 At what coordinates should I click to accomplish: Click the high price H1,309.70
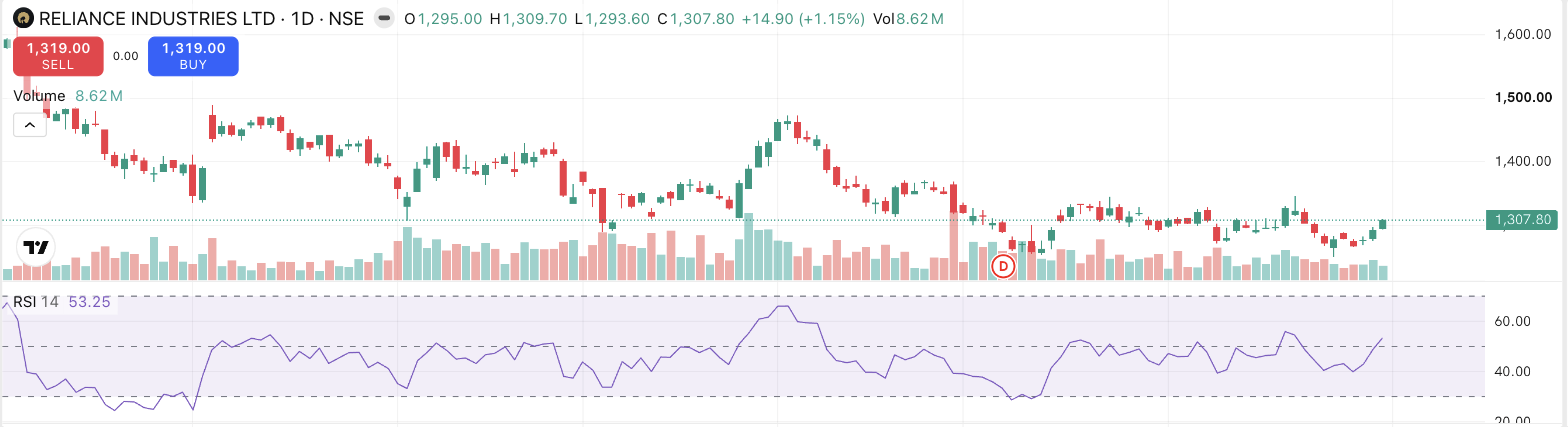[528, 19]
